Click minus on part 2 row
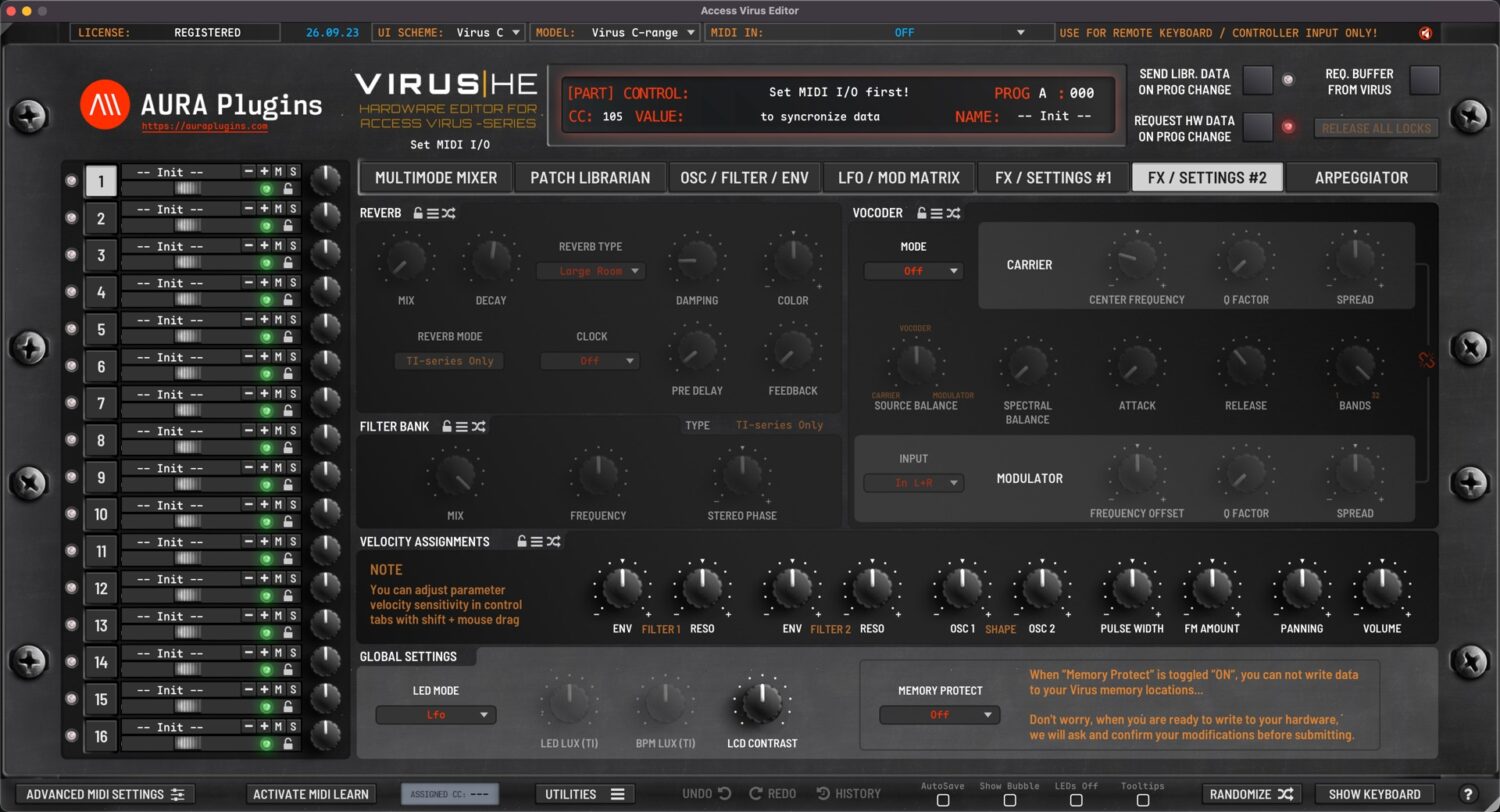Viewport: 1500px width, 812px height. [249, 209]
